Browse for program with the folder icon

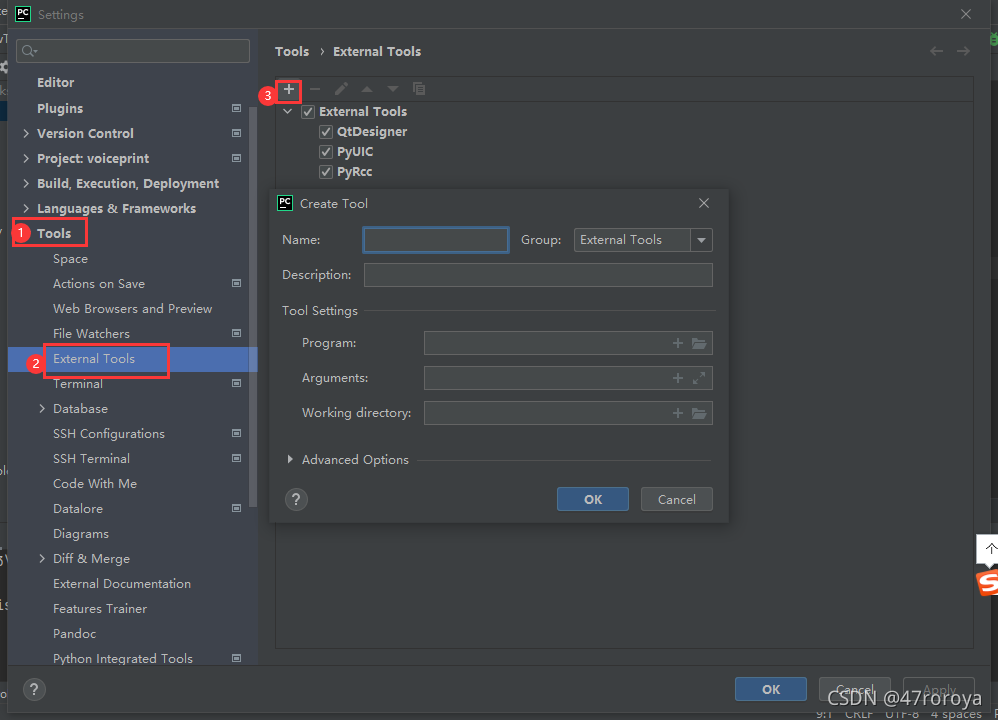tap(699, 343)
